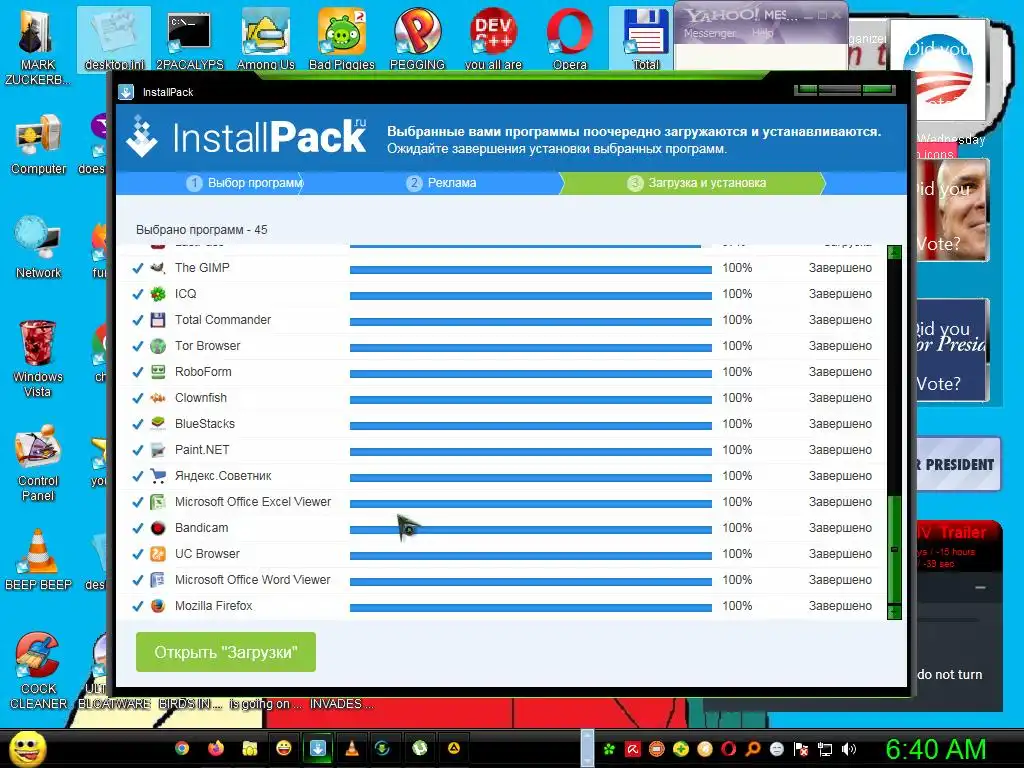Toggle the checkmark next to Tor Browser

pyautogui.click(x=138, y=347)
